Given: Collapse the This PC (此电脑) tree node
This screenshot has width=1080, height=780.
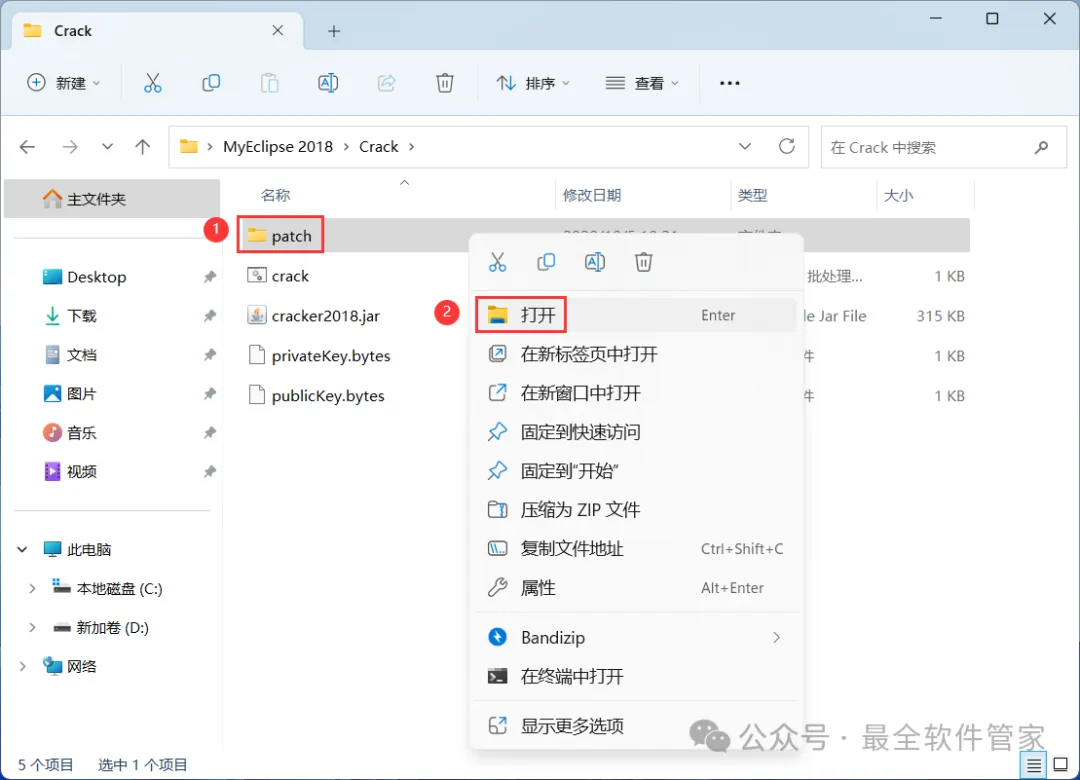Looking at the screenshot, I should (x=22, y=549).
